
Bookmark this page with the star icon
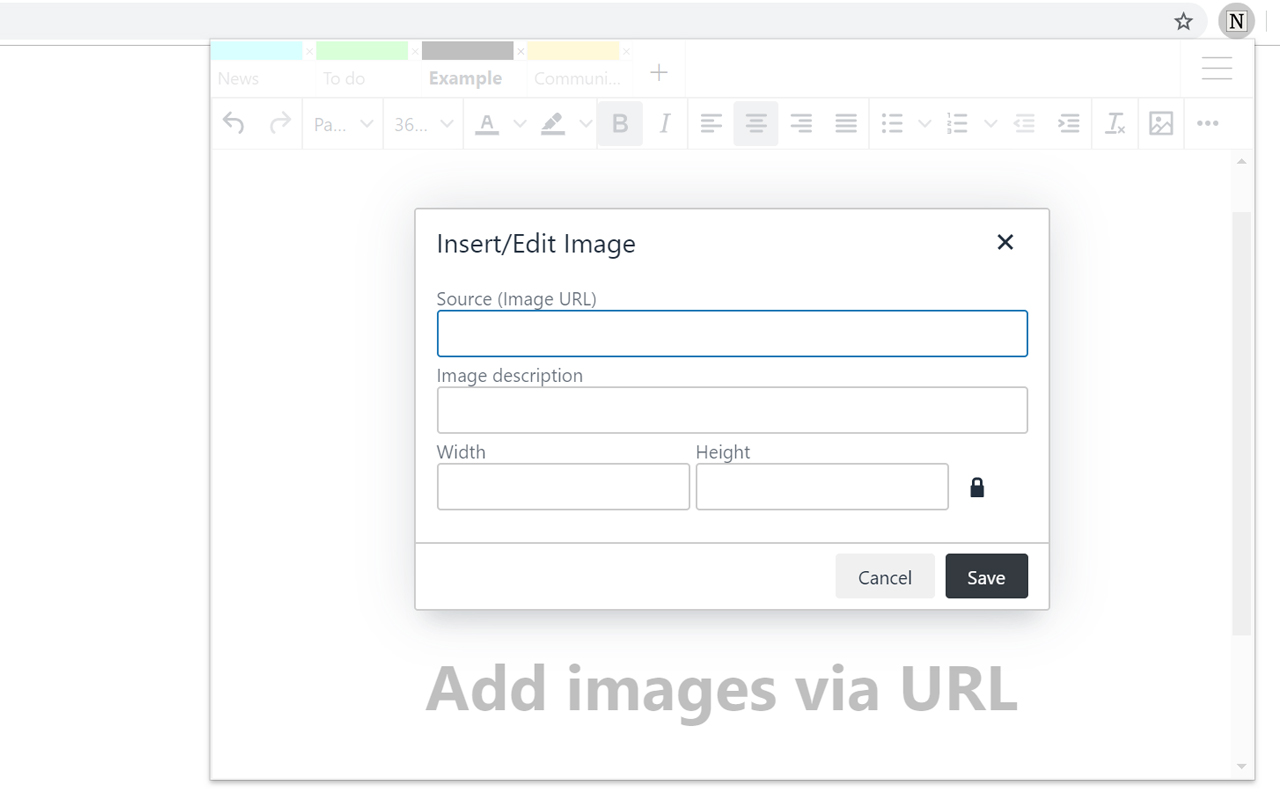(1183, 21)
